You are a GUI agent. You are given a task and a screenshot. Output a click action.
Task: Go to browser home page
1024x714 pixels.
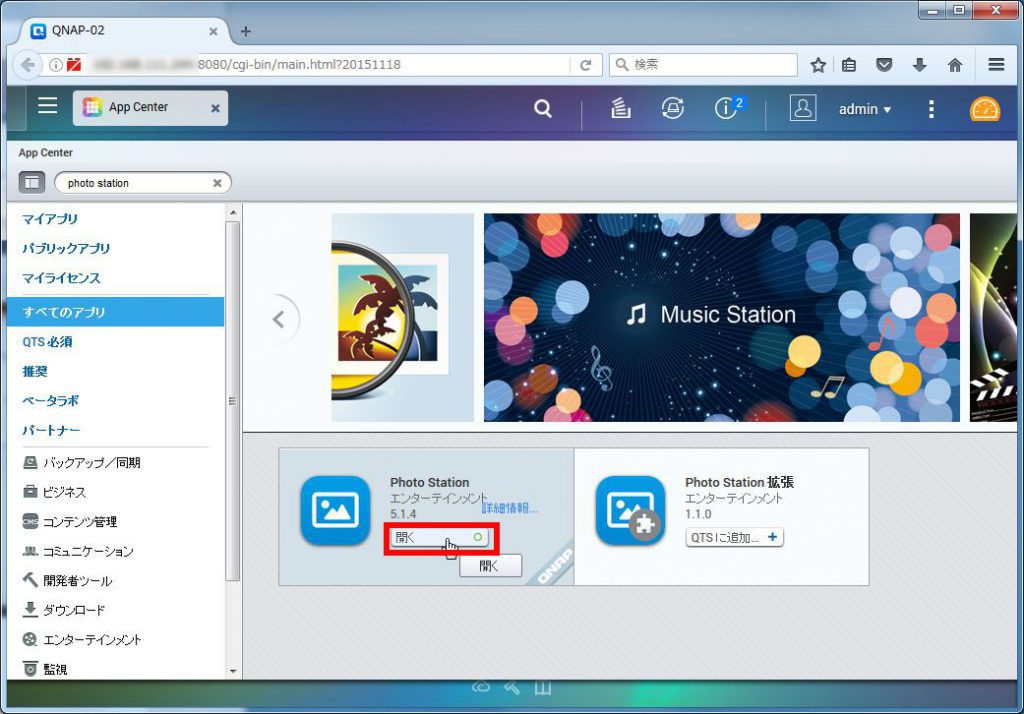955,65
